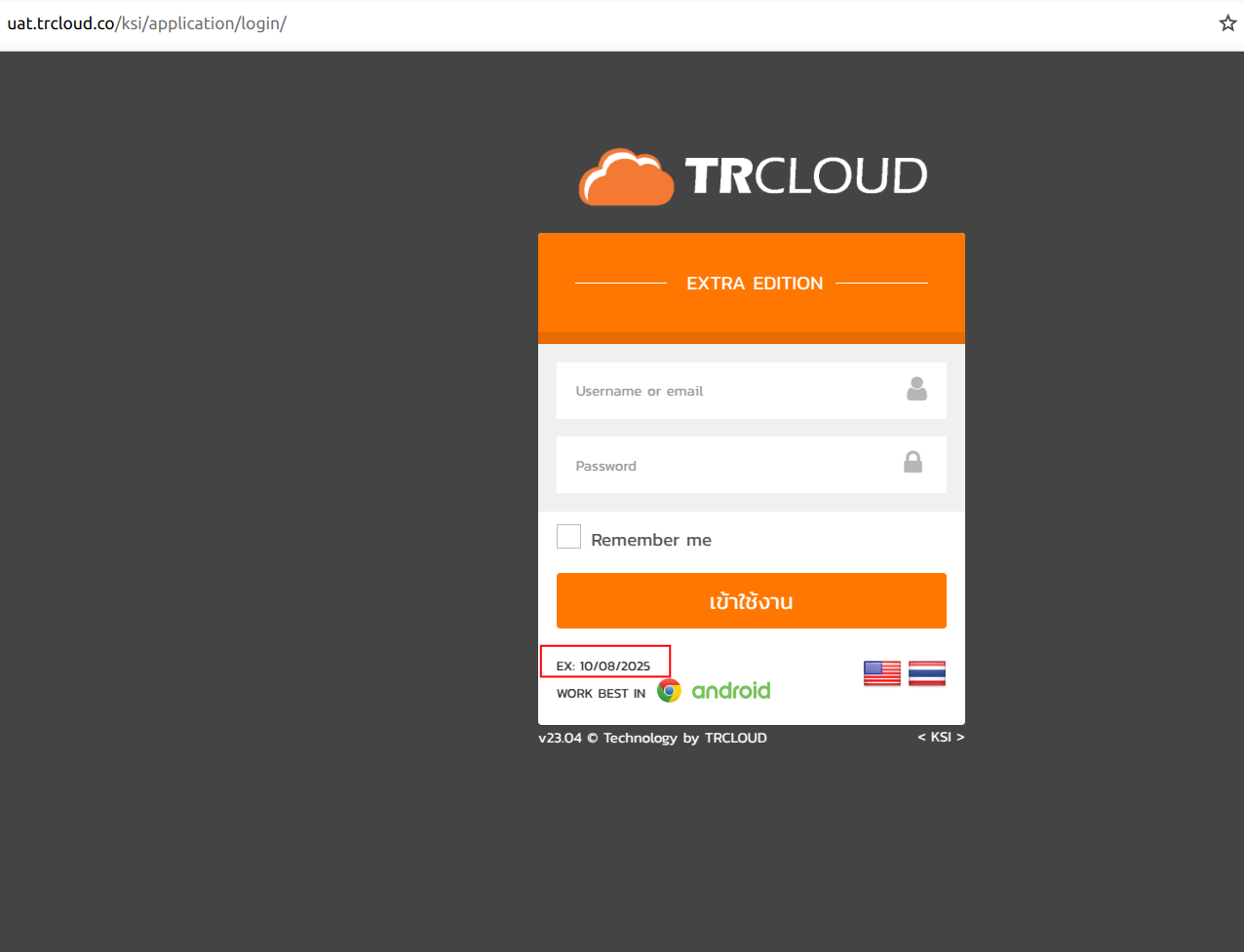
Task: Focus the Username or email field
Action: (x=752, y=391)
